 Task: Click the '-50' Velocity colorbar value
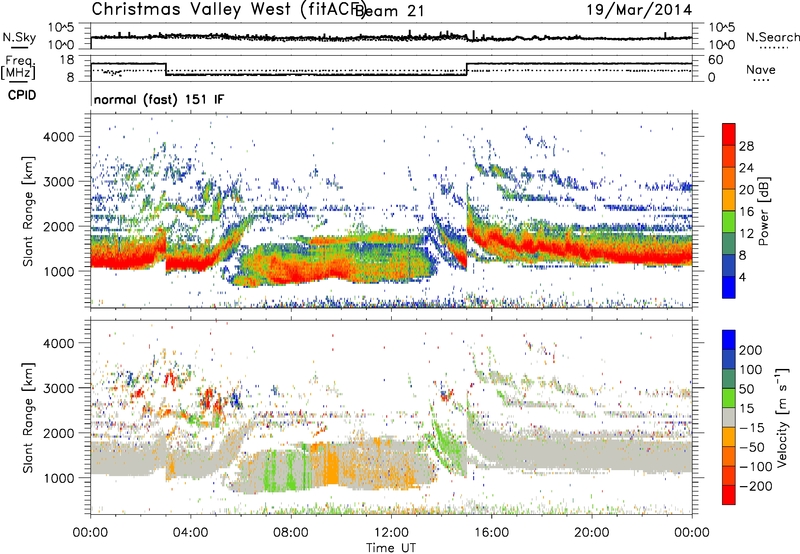(x=752, y=447)
